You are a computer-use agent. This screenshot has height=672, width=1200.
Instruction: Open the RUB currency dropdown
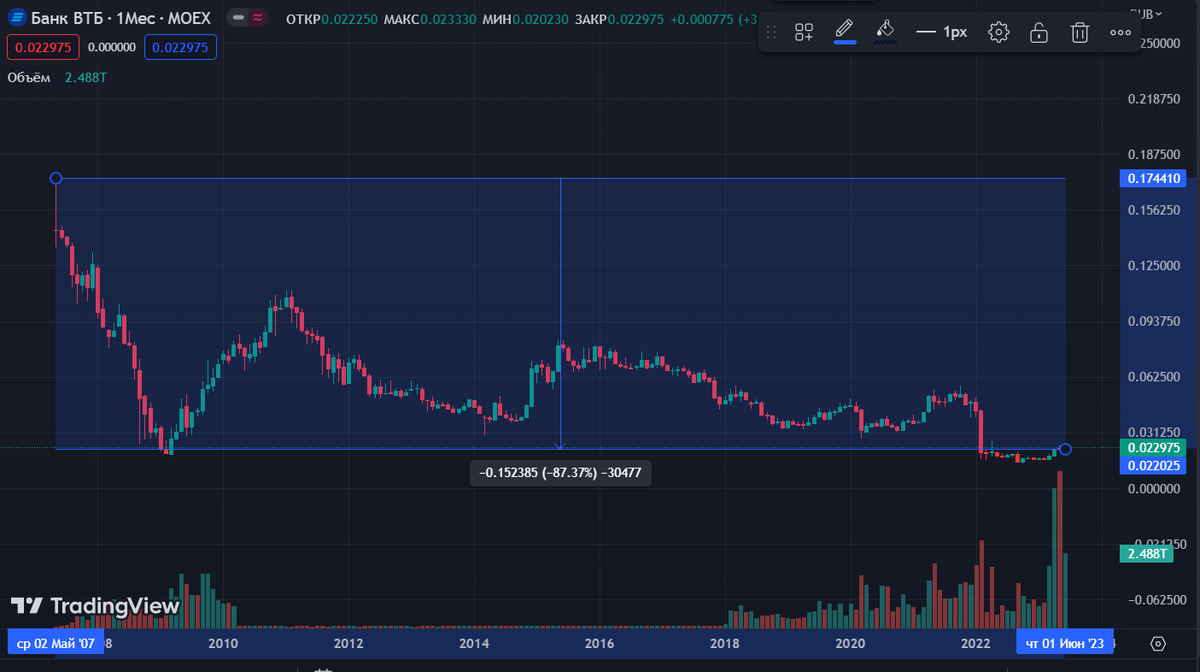pos(1145,13)
